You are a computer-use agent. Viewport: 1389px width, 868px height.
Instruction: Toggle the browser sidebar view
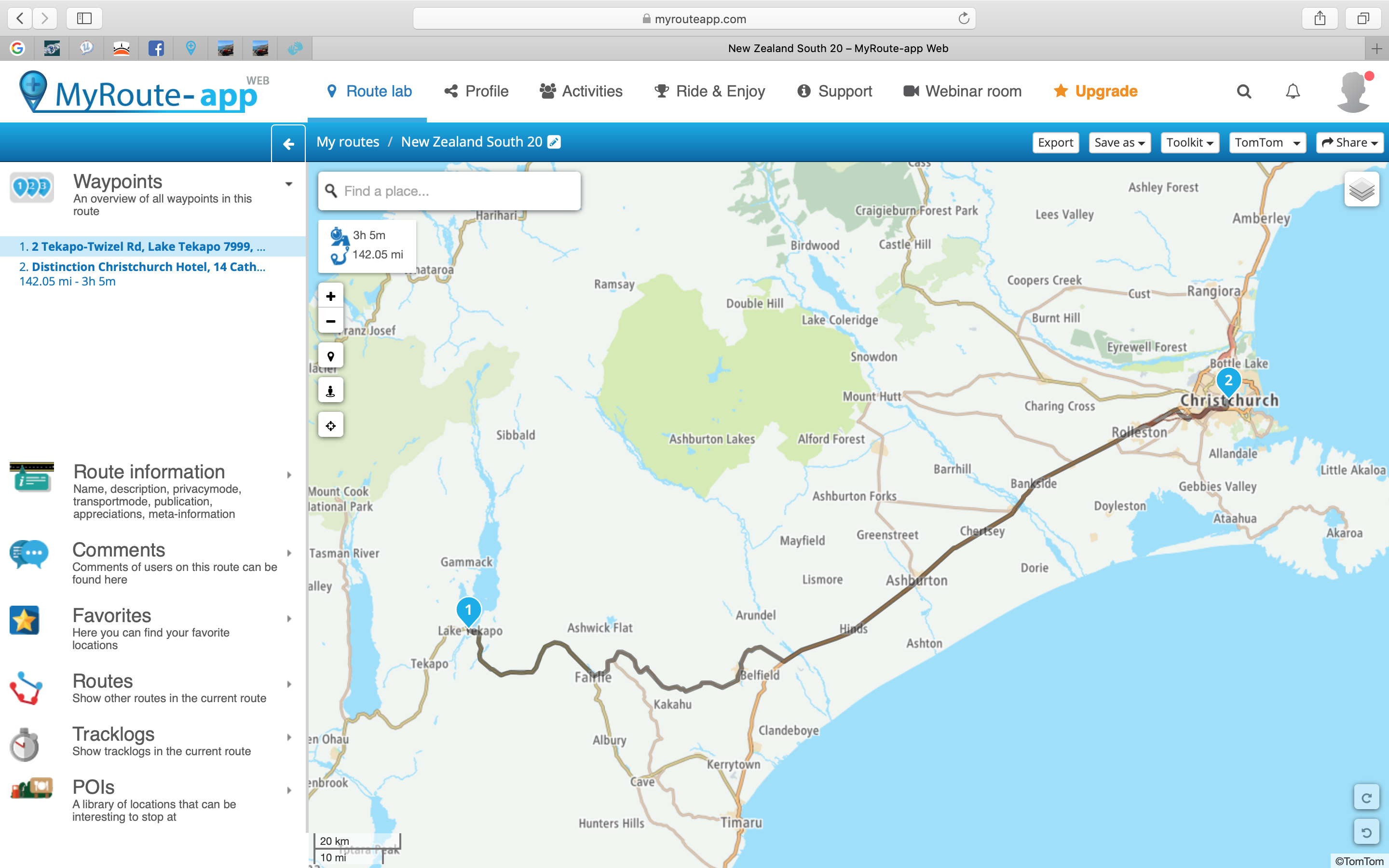coord(84,18)
